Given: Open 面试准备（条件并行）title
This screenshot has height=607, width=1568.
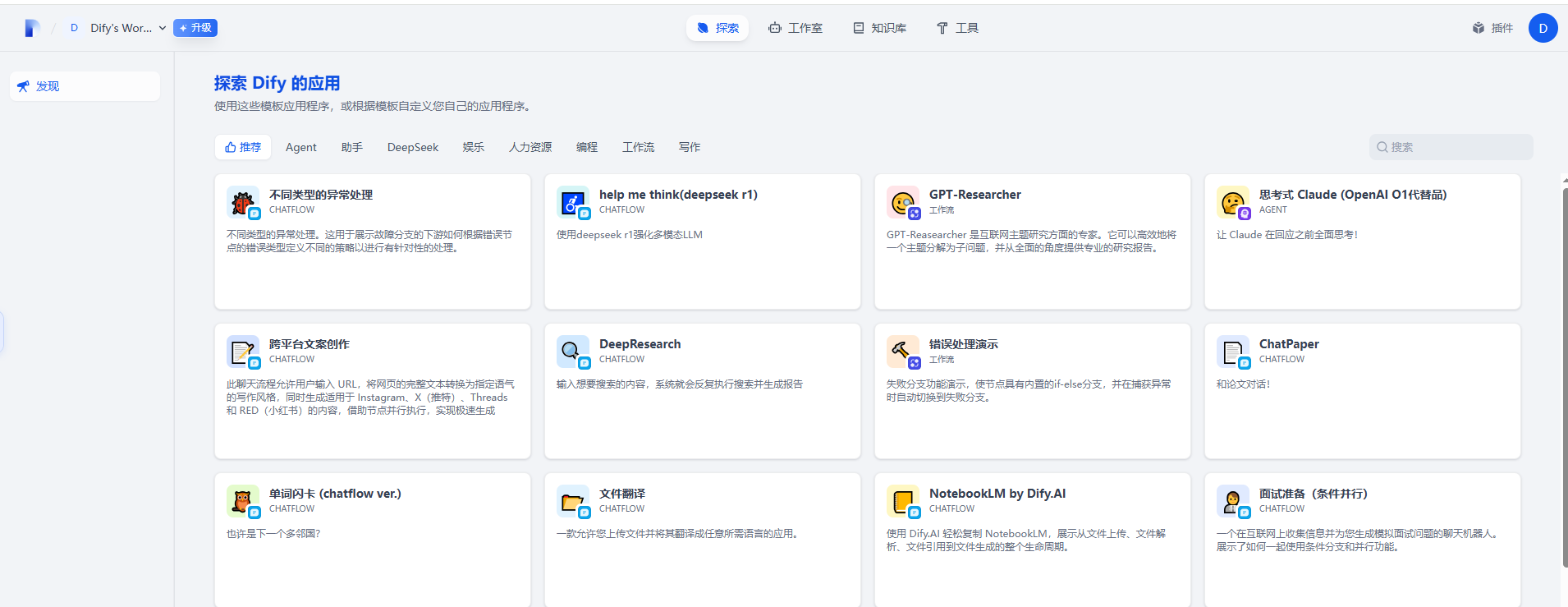Looking at the screenshot, I should pyautogui.click(x=1314, y=494).
